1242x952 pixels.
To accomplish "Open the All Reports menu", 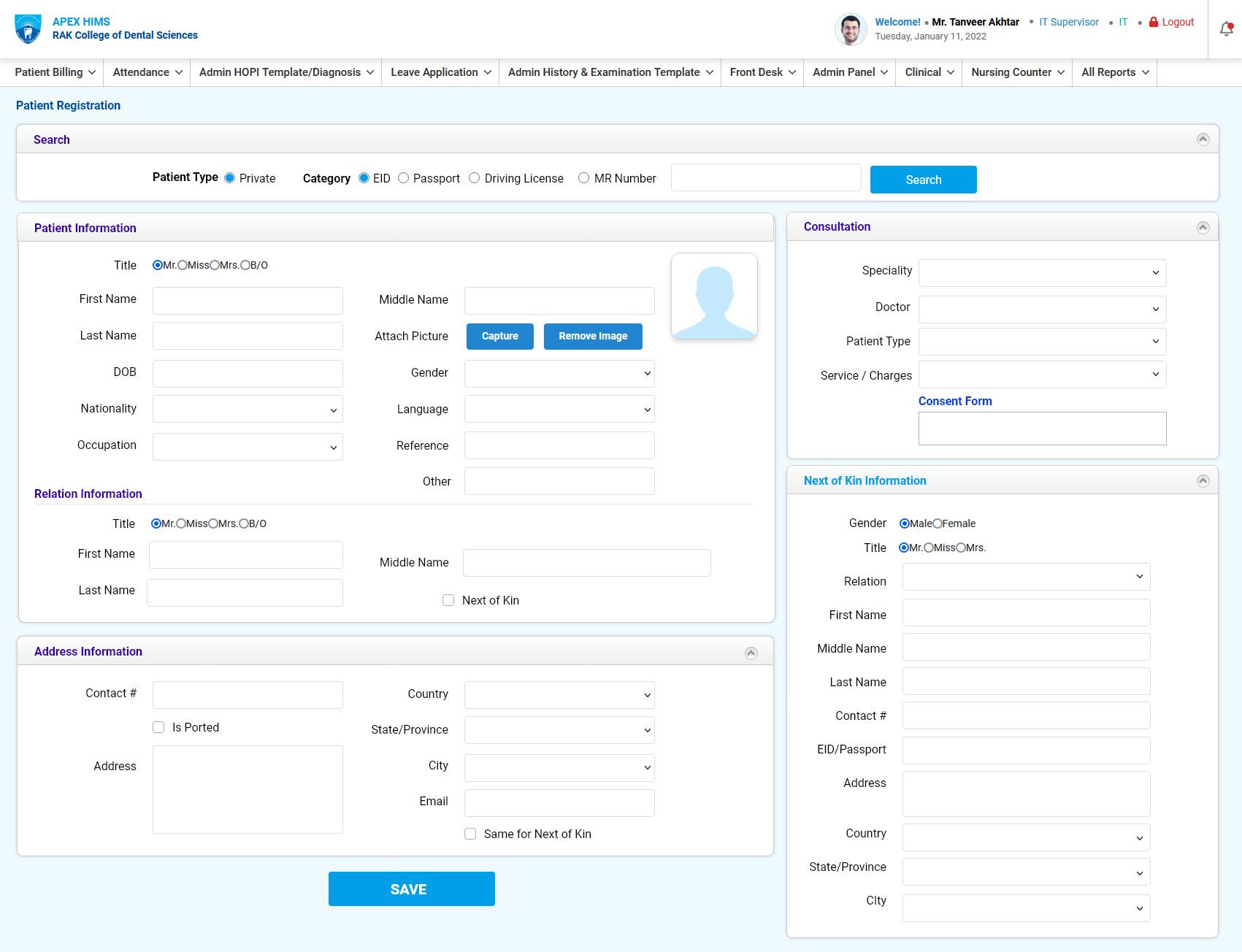I will [1115, 72].
